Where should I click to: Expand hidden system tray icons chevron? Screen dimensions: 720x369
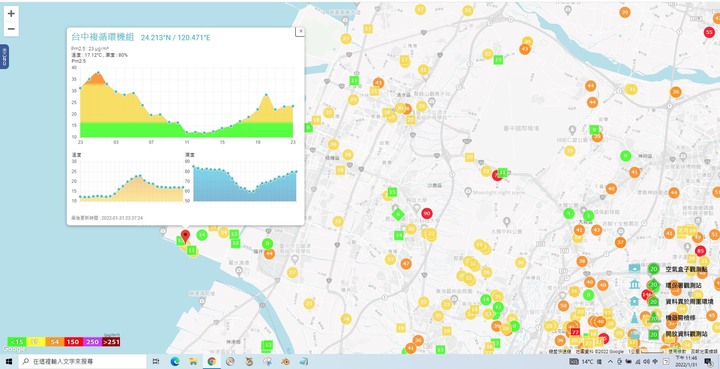tap(611, 362)
